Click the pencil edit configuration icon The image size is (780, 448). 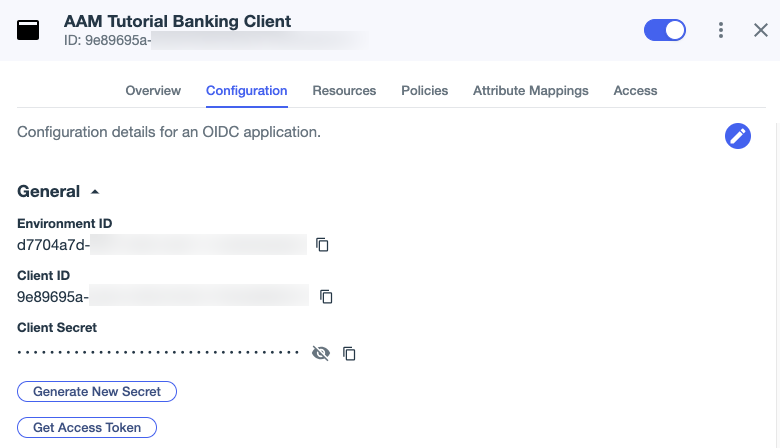737,136
